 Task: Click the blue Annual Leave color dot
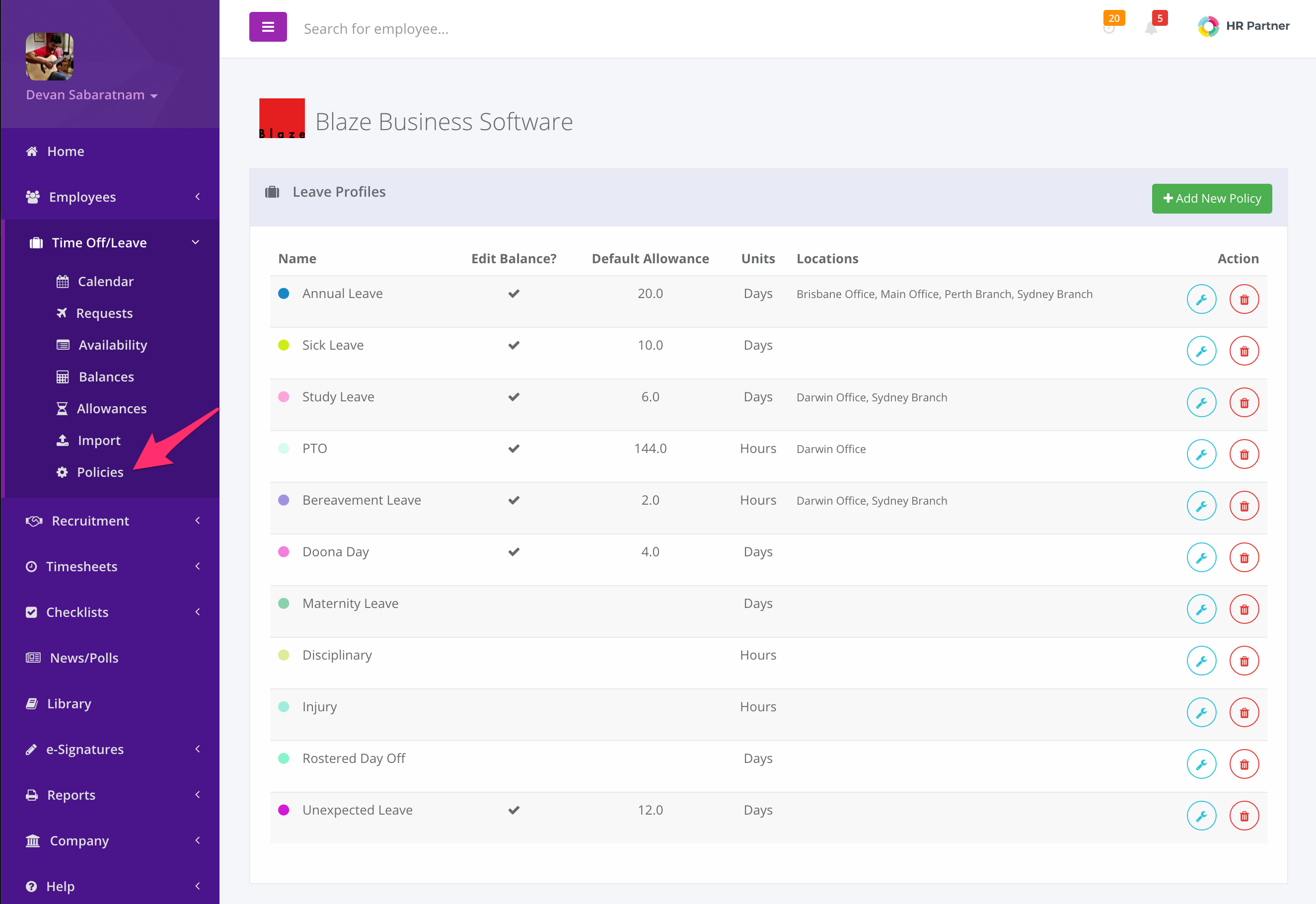tap(284, 294)
